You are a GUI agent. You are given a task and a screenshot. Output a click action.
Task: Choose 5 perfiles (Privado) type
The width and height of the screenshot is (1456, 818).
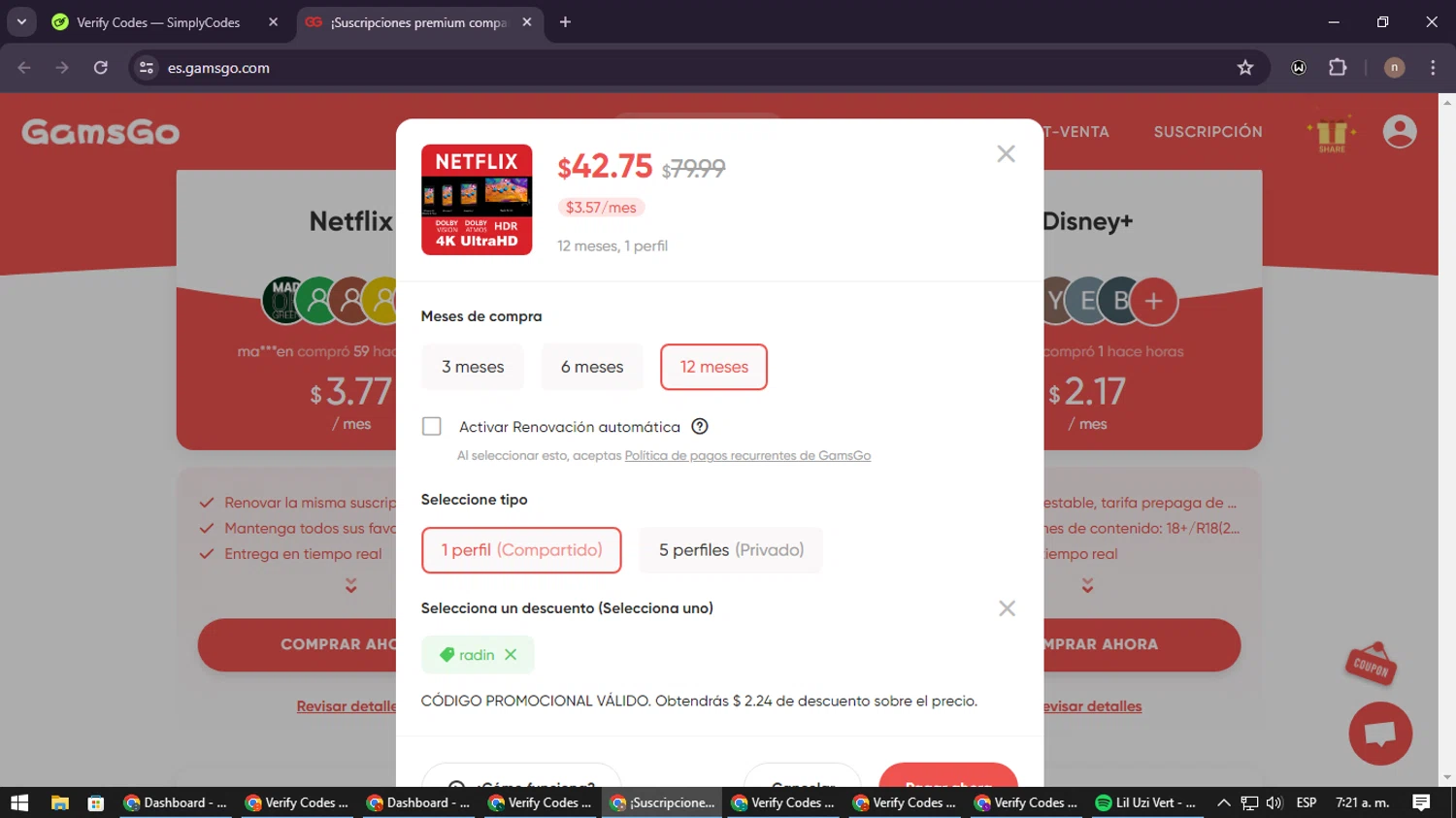(731, 550)
